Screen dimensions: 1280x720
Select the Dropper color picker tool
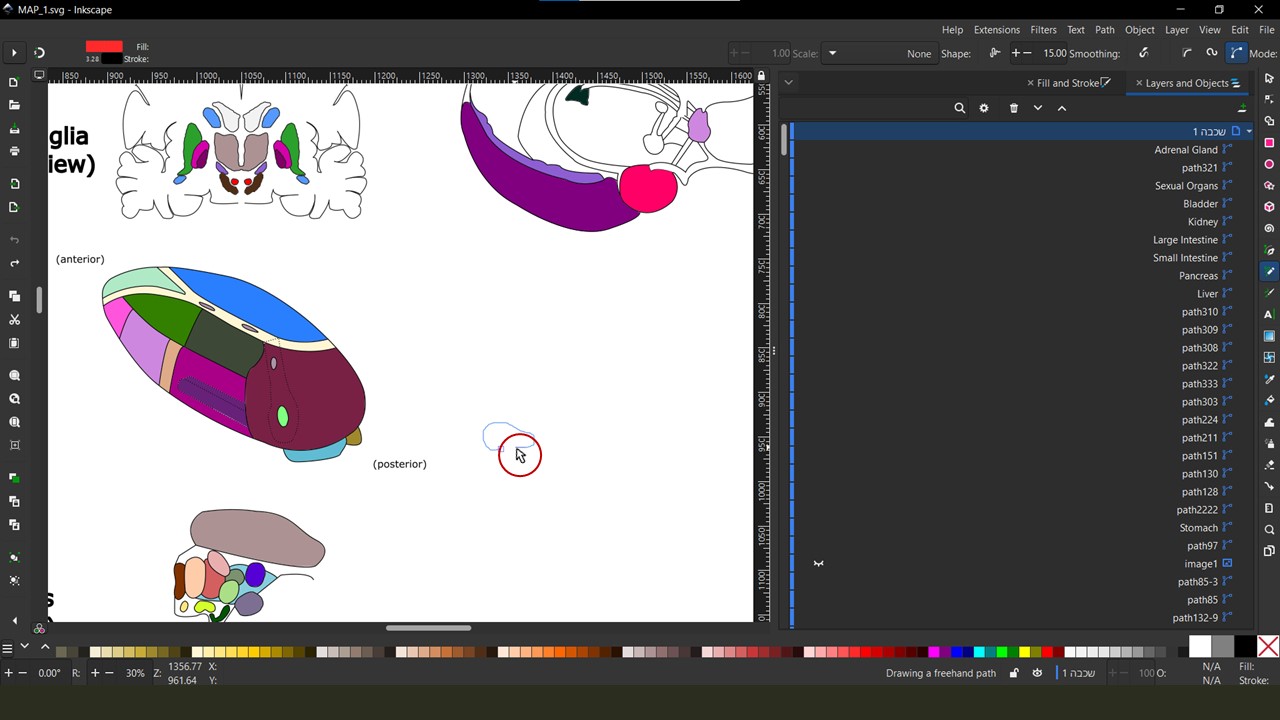click(1269, 379)
